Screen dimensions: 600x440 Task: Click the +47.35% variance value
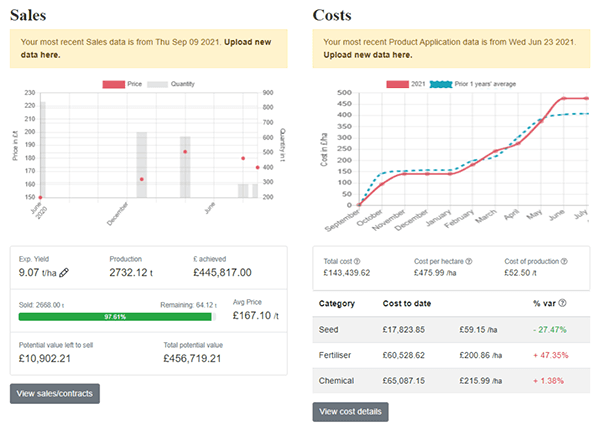click(x=551, y=355)
